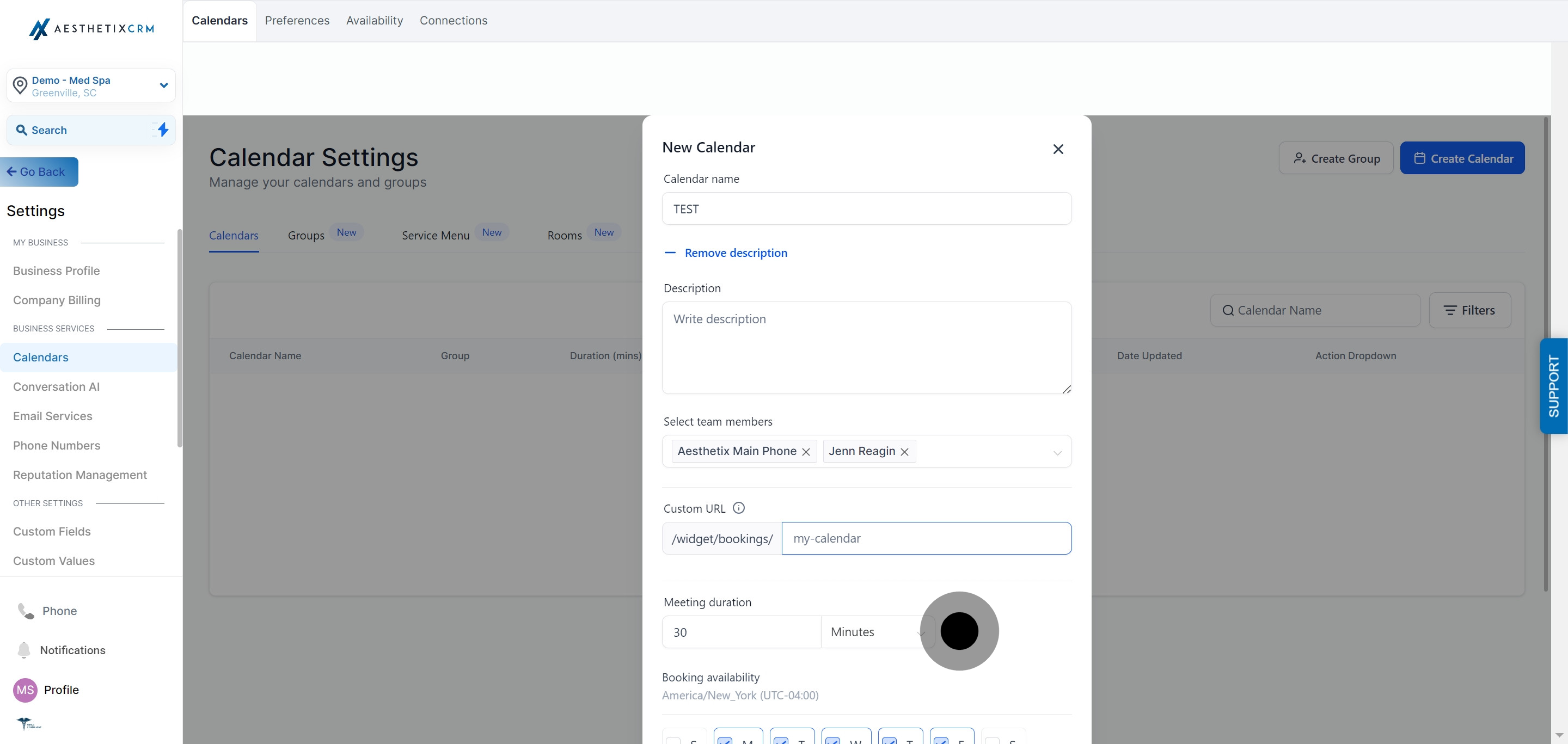Click the Custom URL info icon

coord(738,508)
